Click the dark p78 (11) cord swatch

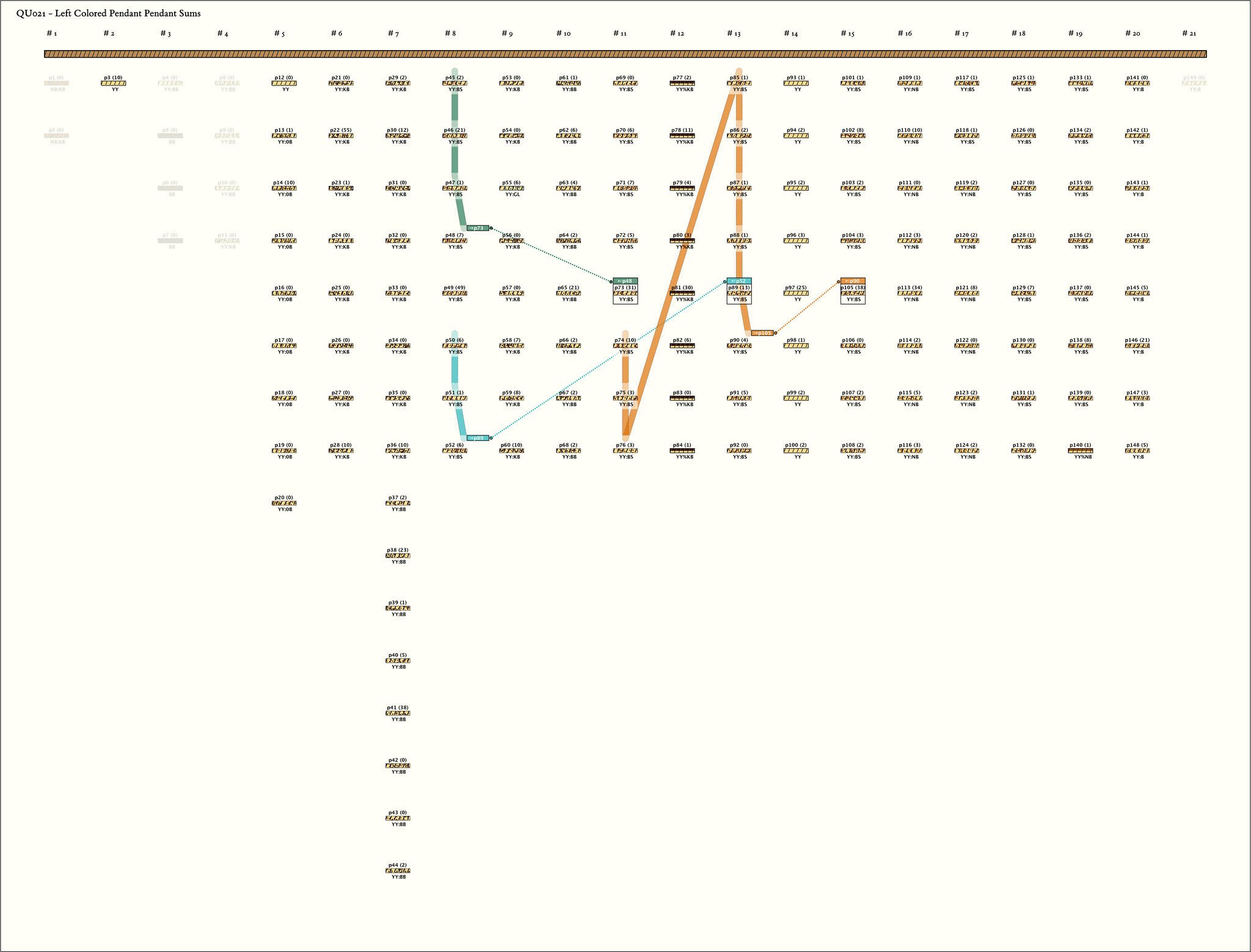(682, 136)
